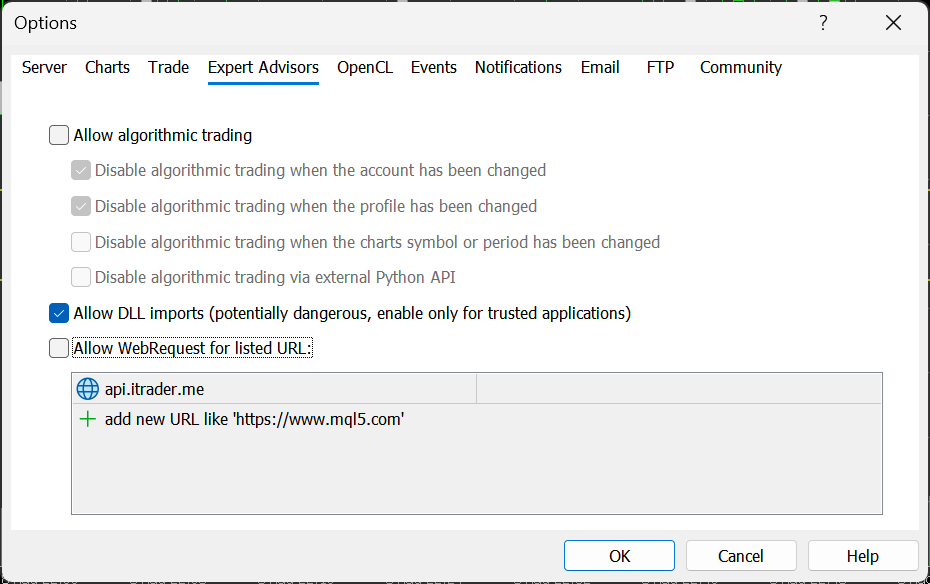Screen dimensions: 930x584
Task: Open Help with the Help button
Action: coord(862,556)
